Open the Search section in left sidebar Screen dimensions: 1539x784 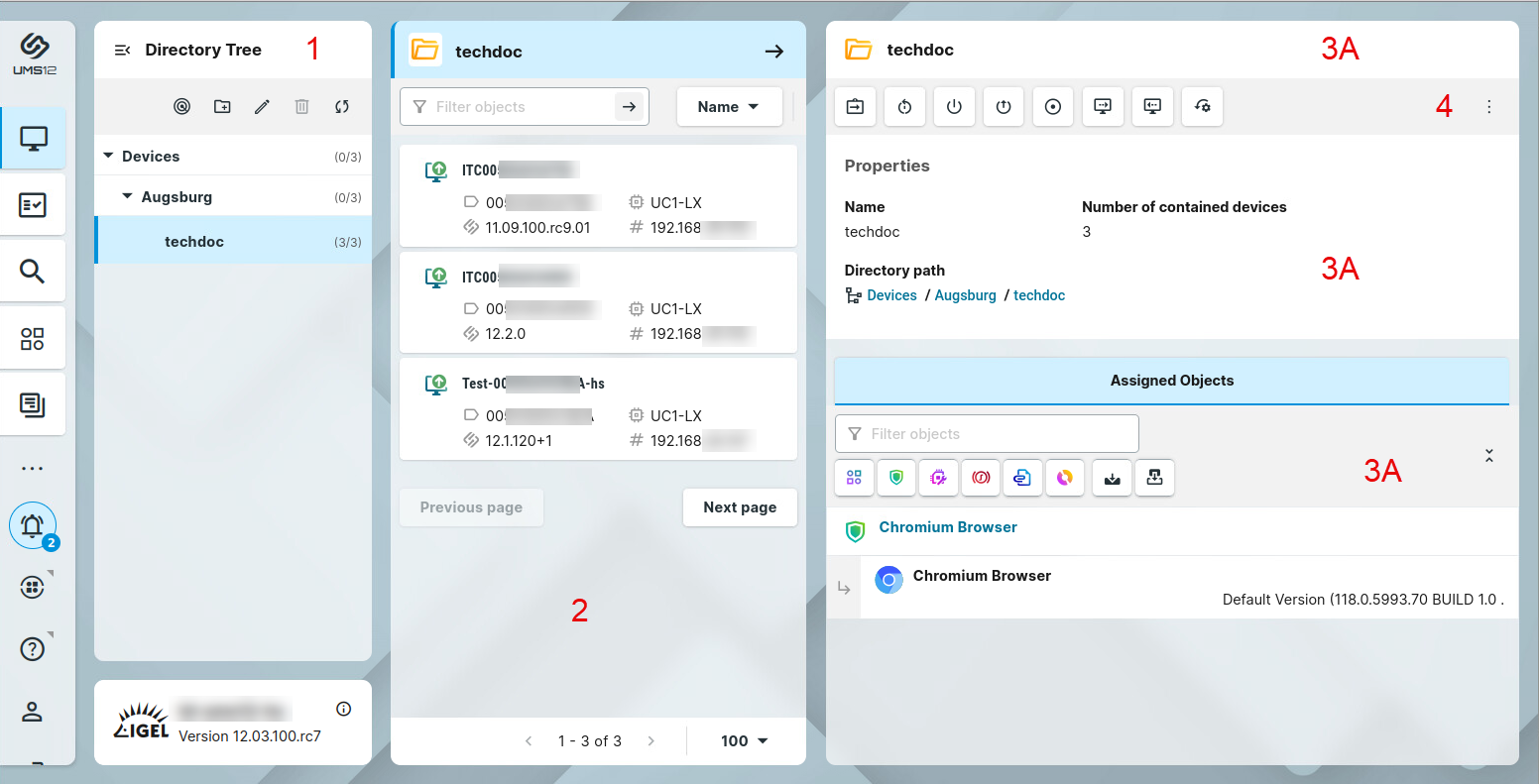coord(33,272)
